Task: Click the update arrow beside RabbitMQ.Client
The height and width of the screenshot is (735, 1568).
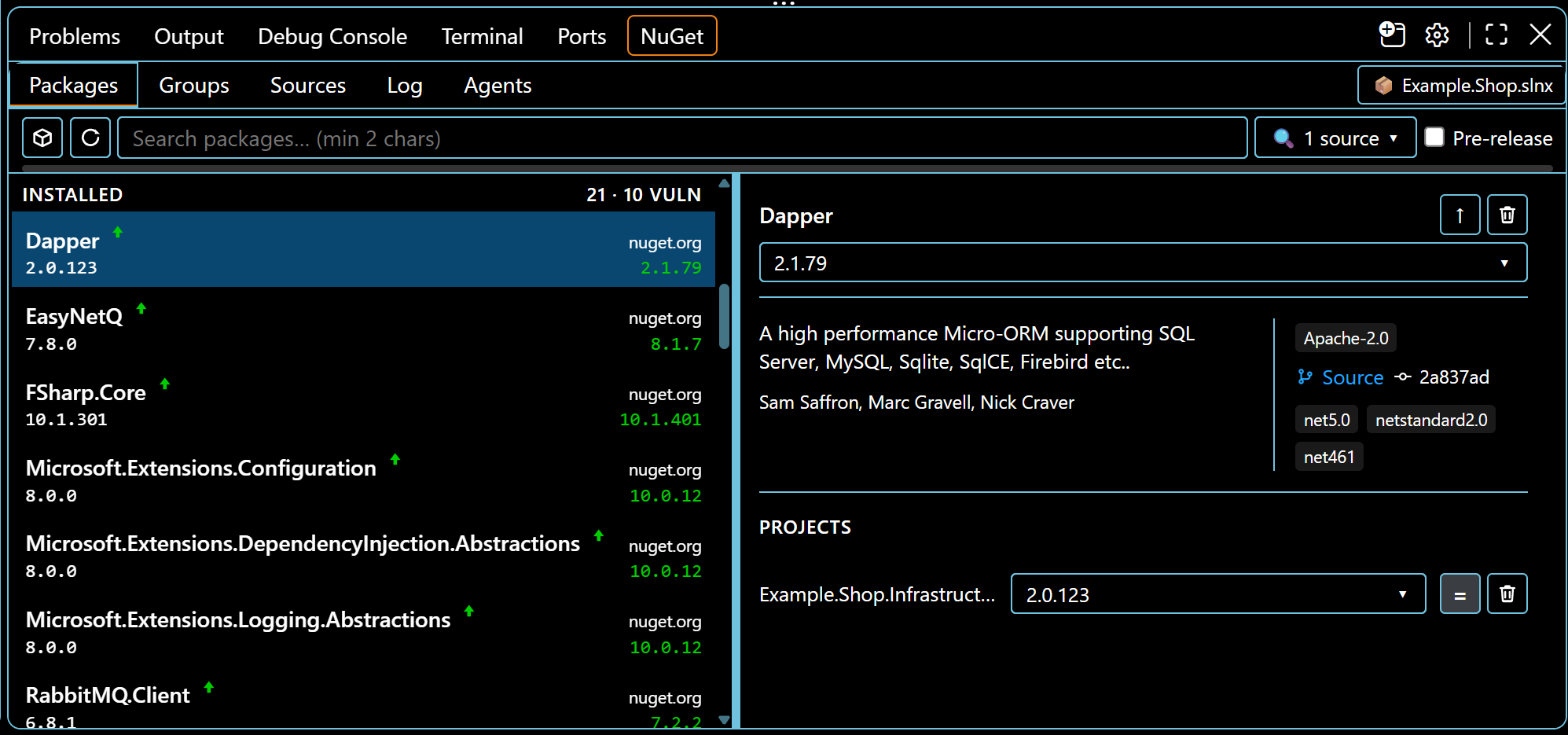Action: coord(209,687)
